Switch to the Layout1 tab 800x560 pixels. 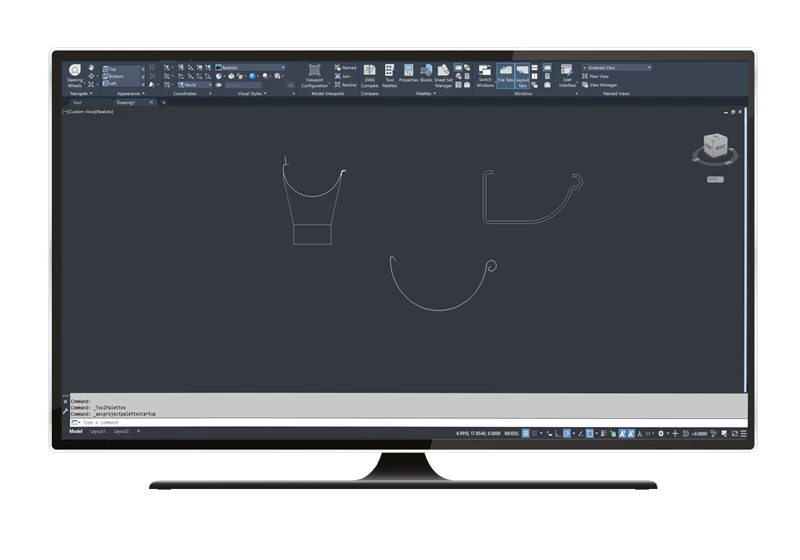pos(98,432)
